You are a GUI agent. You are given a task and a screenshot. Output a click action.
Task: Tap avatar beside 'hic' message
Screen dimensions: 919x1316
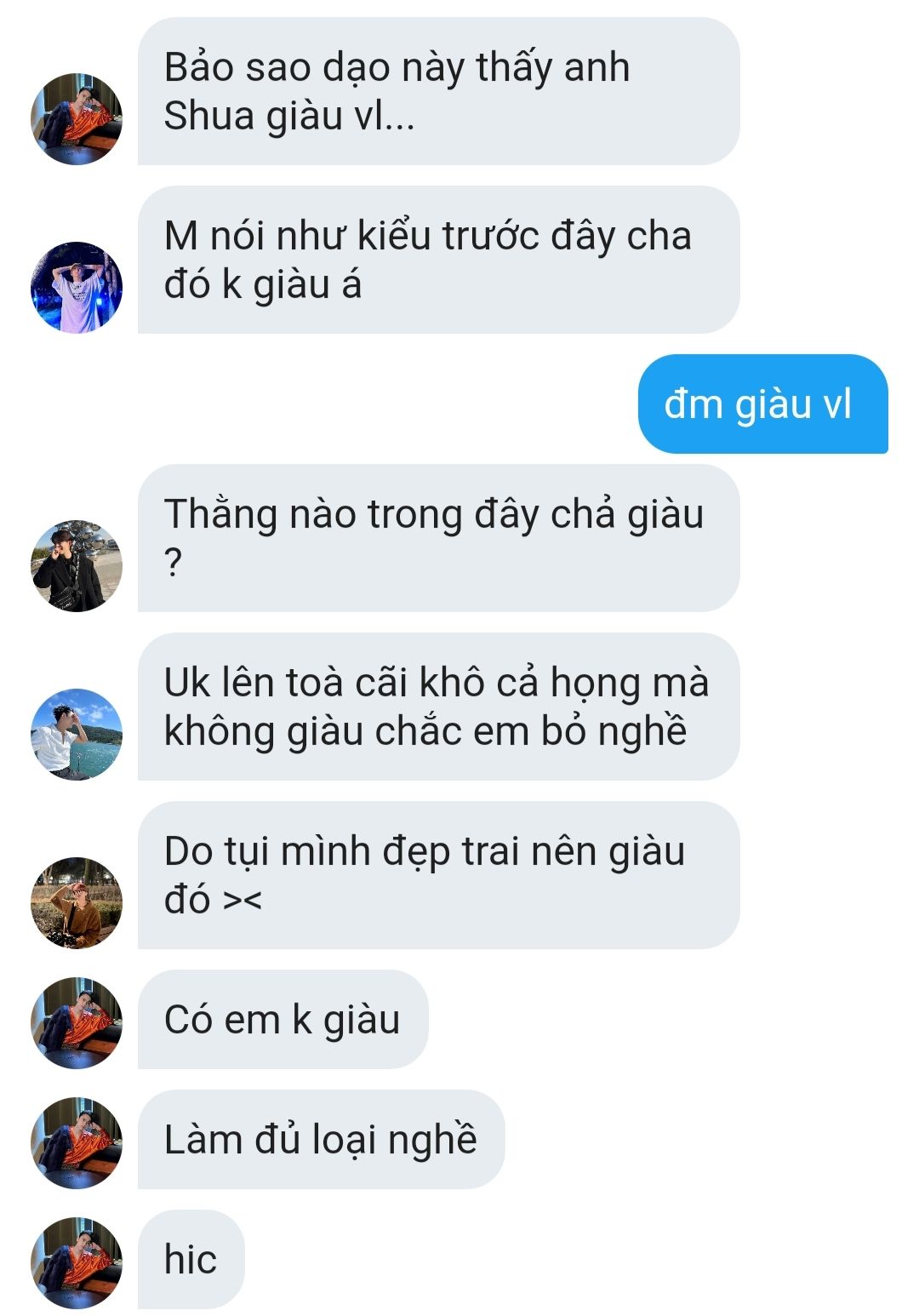(x=77, y=1263)
